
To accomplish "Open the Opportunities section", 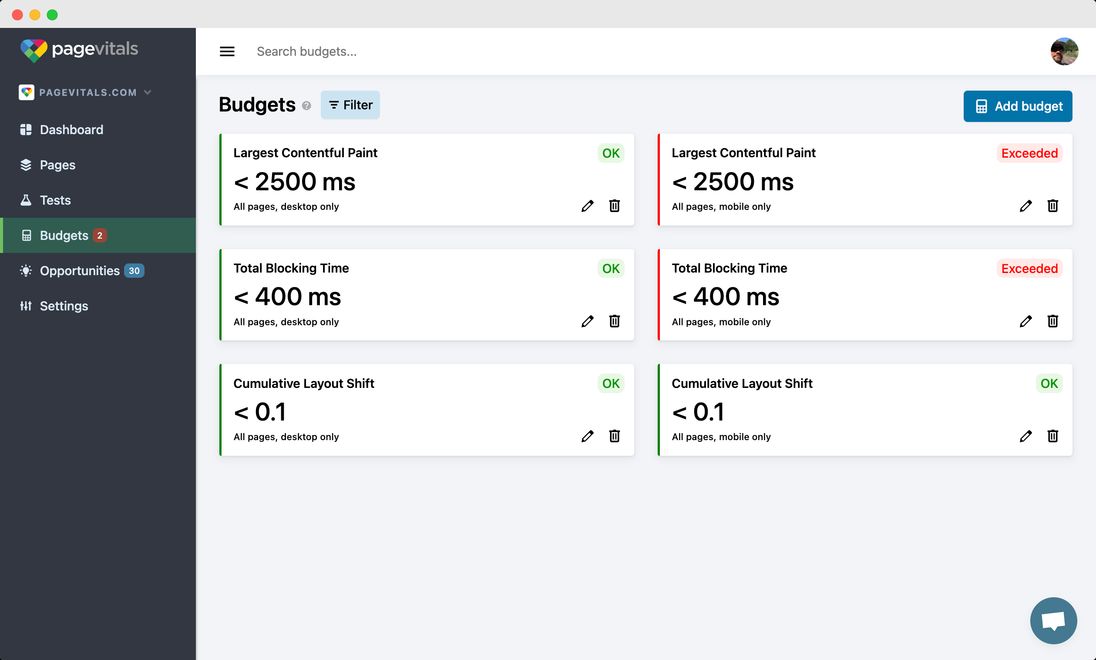I will pos(80,271).
